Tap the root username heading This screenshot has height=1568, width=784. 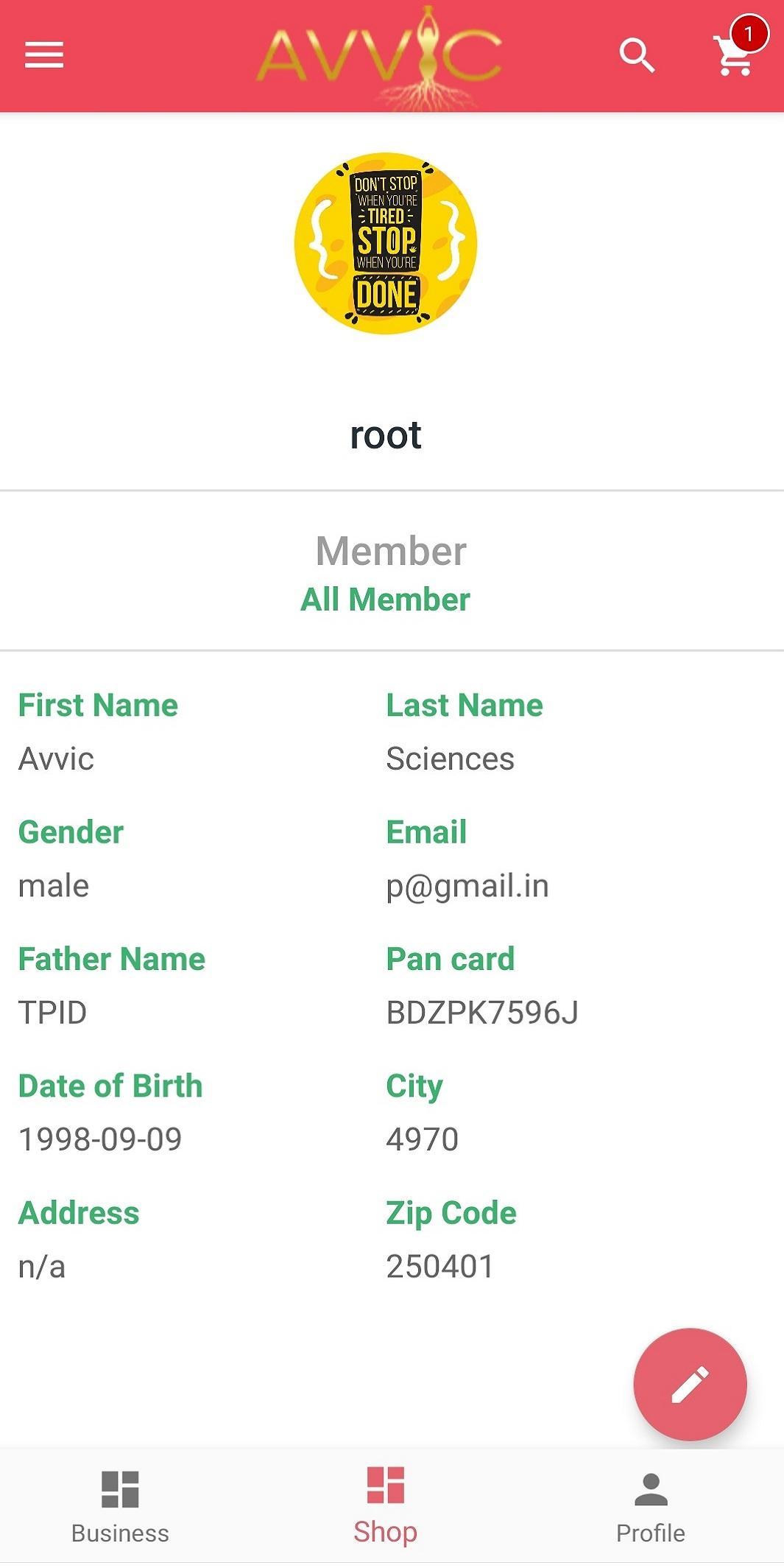(x=386, y=435)
